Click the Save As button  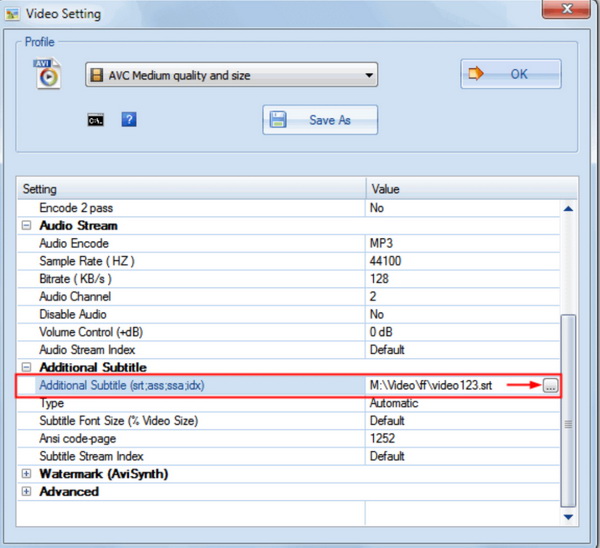pos(320,120)
